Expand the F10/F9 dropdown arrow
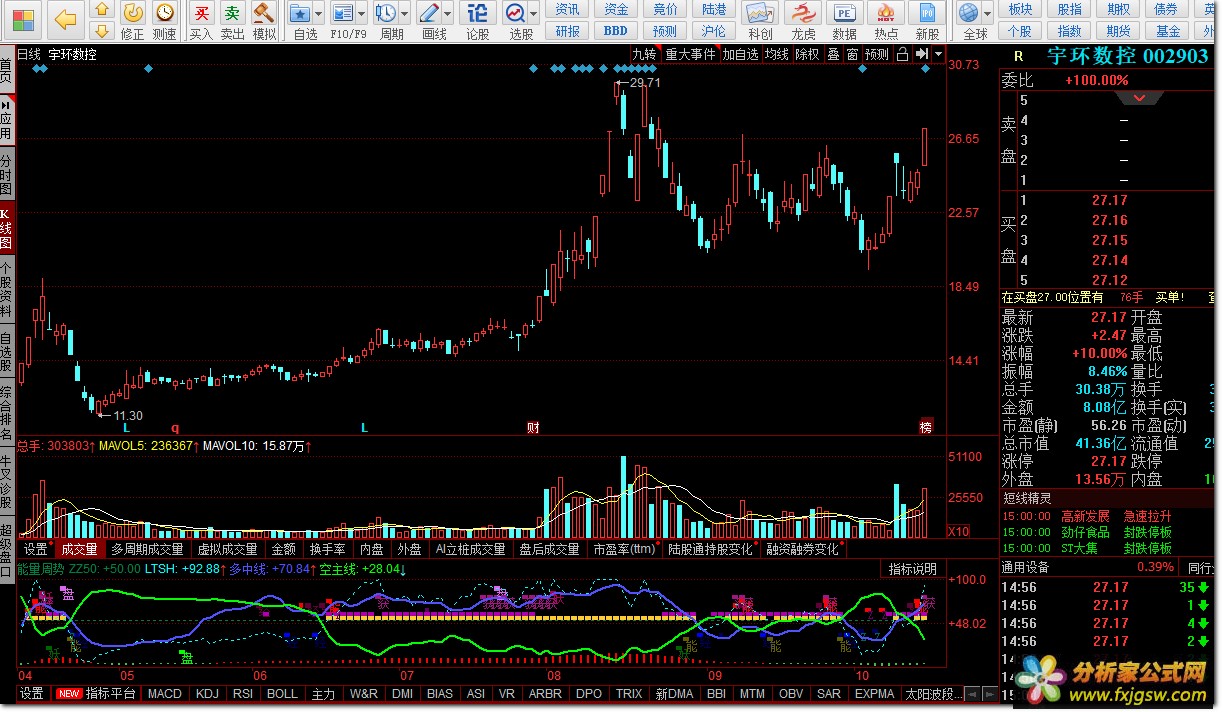The width and height of the screenshot is (1223, 712). coord(361,14)
